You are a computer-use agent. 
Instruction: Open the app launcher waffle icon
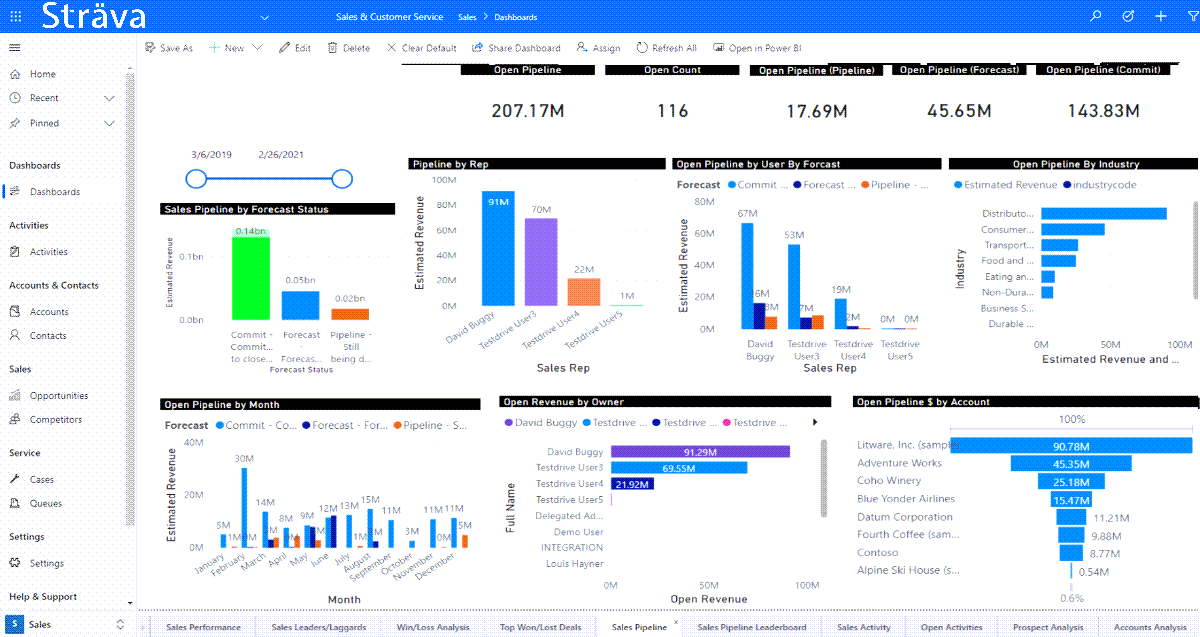[16, 17]
